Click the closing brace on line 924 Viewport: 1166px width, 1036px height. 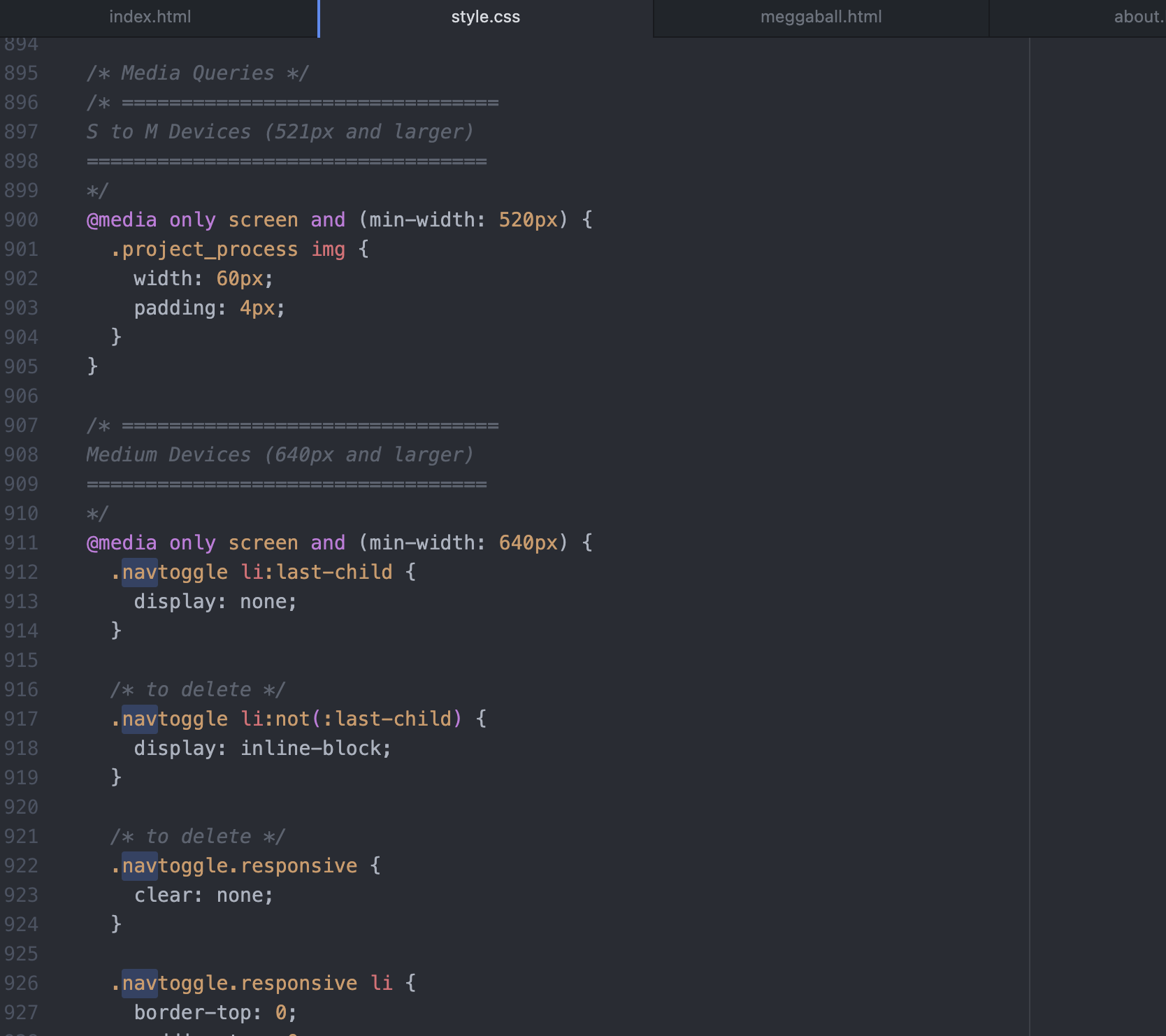point(116,925)
